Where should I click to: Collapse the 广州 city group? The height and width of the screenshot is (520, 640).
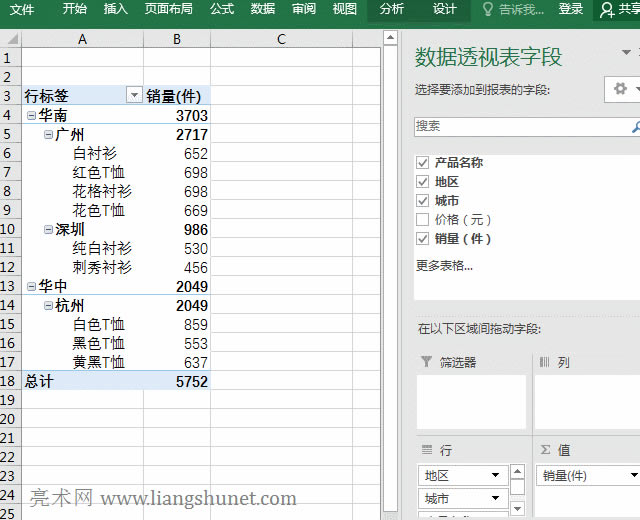[48, 135]
